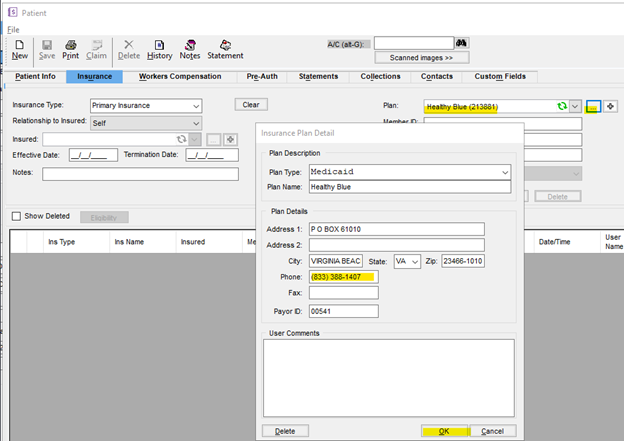Open Statement from the toolbar

(225, 50)
